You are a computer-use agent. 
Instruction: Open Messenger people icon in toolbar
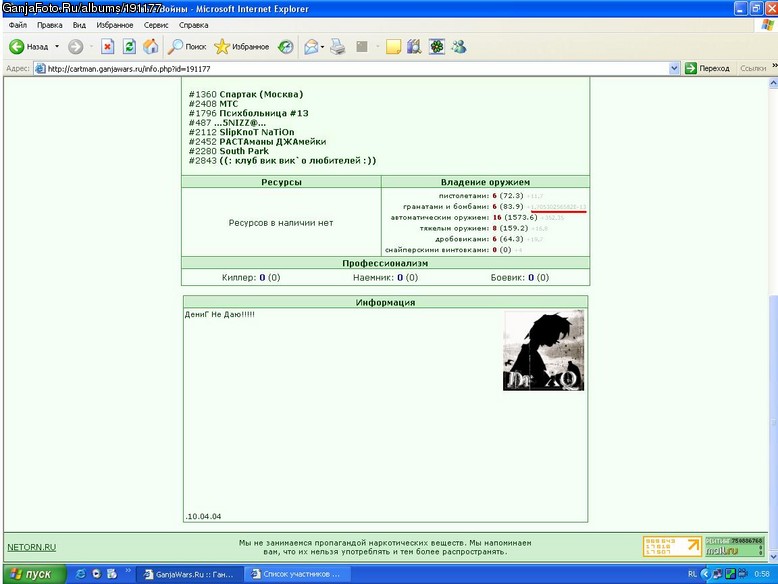click(x=459, y=47)
